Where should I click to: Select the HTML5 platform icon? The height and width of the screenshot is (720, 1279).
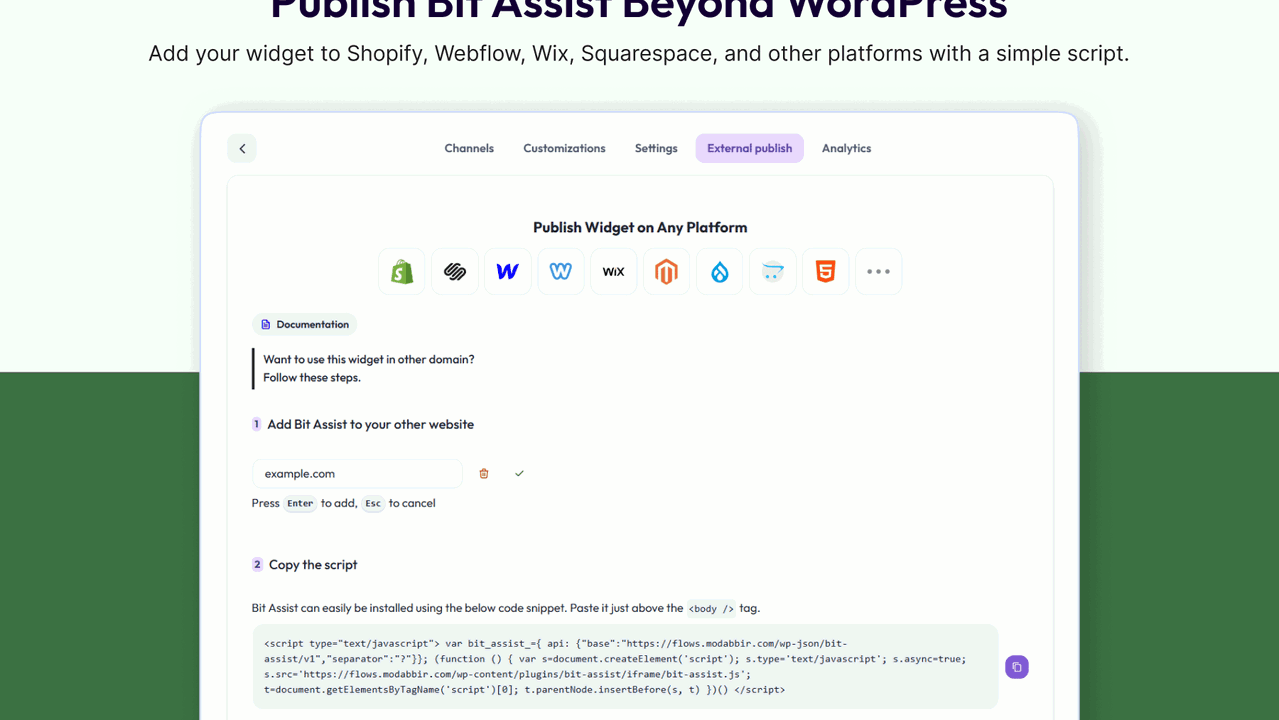coord(826,272)
